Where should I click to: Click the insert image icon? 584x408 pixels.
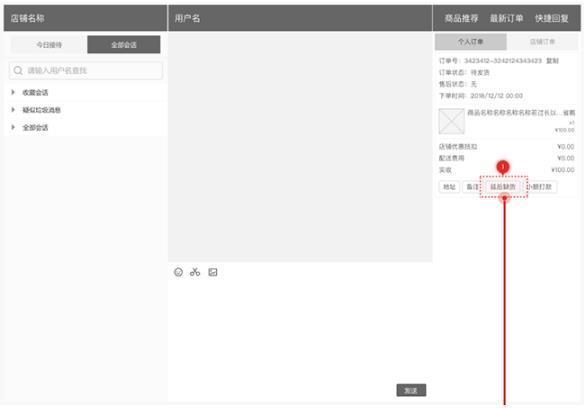(x=213, y=272)
